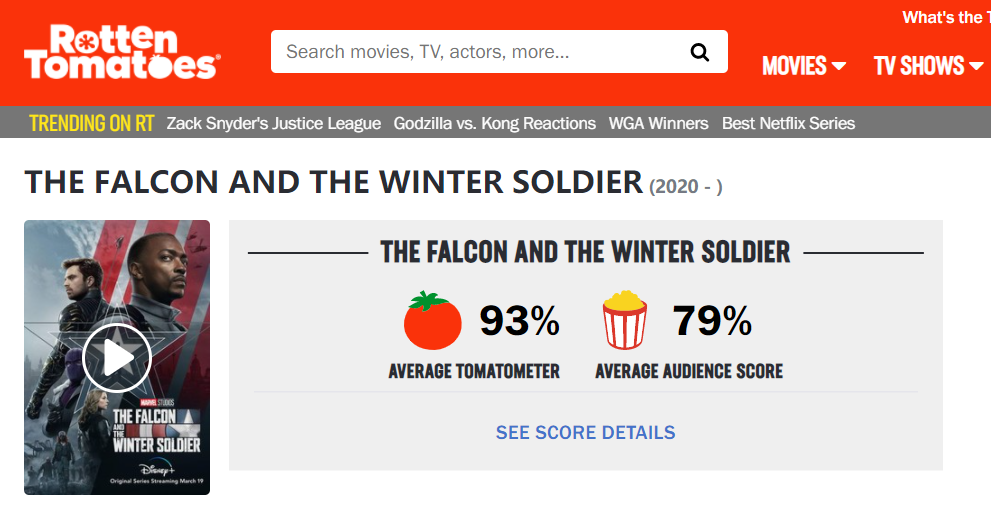Click the Average Audience Score label

coord(689,371)
